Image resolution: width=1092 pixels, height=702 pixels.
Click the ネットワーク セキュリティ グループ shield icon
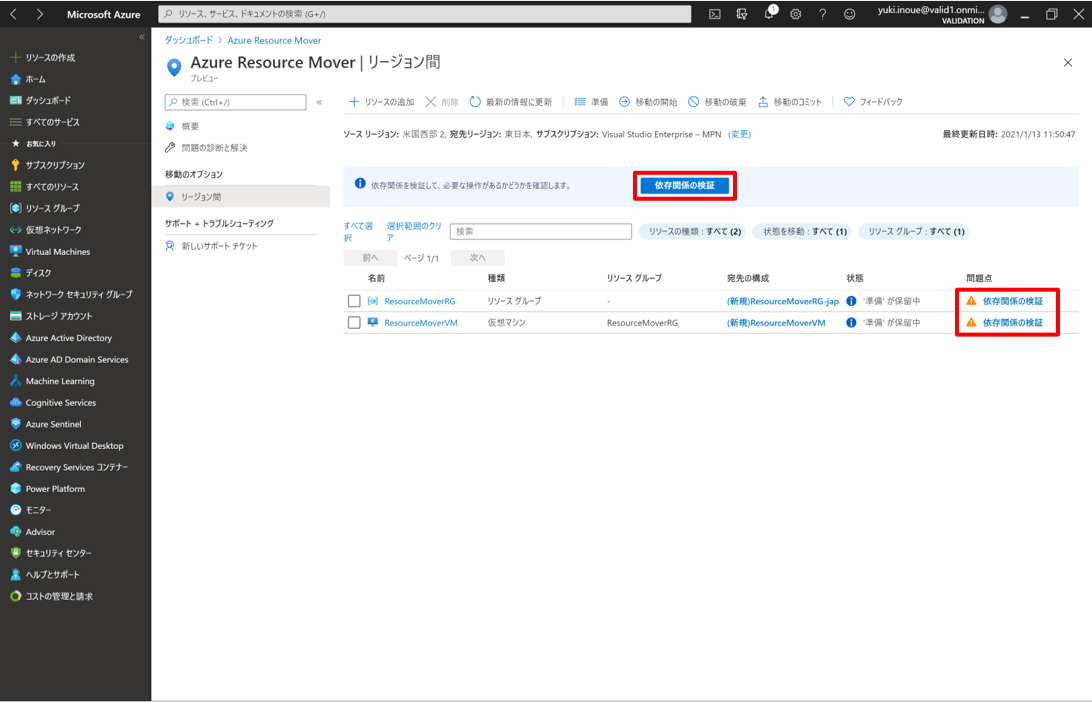(x=15, y=295)
